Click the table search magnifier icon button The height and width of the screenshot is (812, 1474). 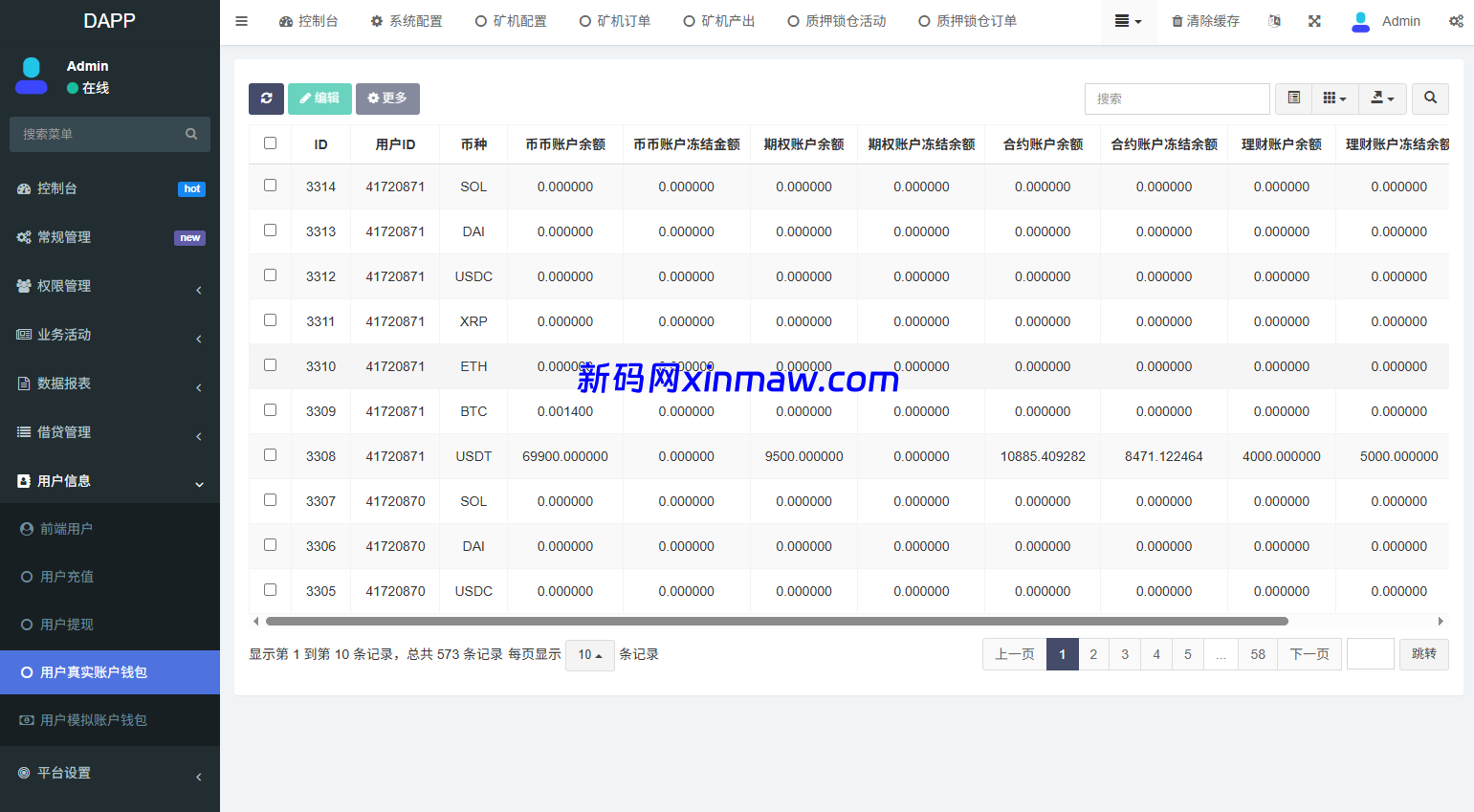(1430, 99)
